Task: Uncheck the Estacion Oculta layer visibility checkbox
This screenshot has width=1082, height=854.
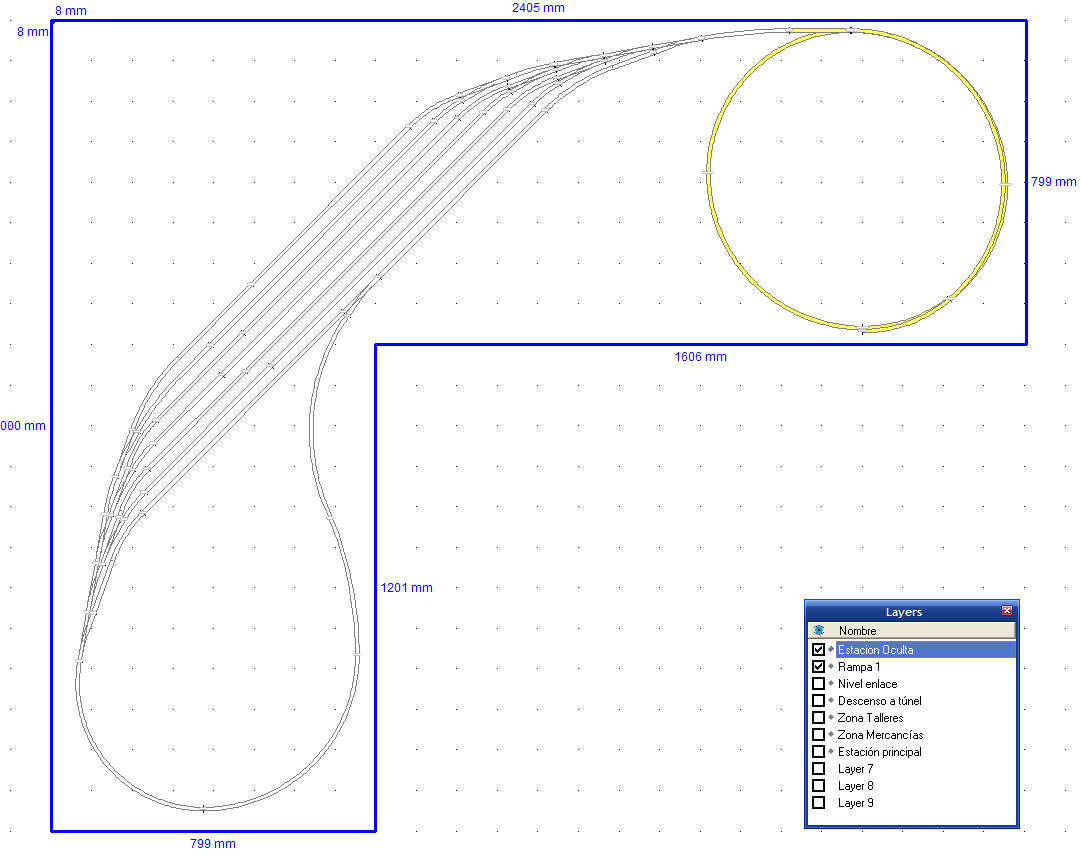Action: coord(818,649)
